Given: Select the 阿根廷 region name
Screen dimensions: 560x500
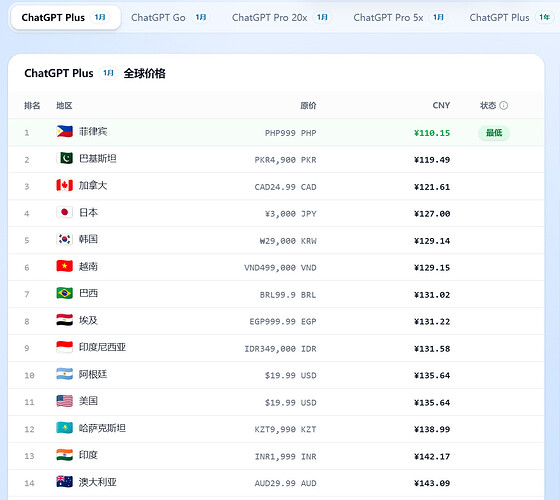Looking at the screenshot, I should pyautogui.click(x=93, y=374).
